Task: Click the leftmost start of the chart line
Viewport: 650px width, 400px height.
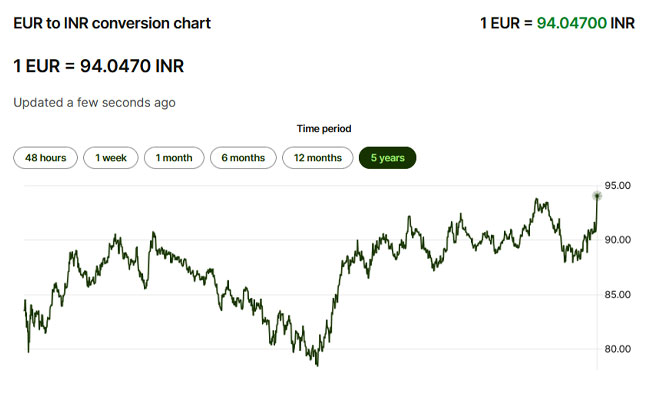Action: click(25, 301)
